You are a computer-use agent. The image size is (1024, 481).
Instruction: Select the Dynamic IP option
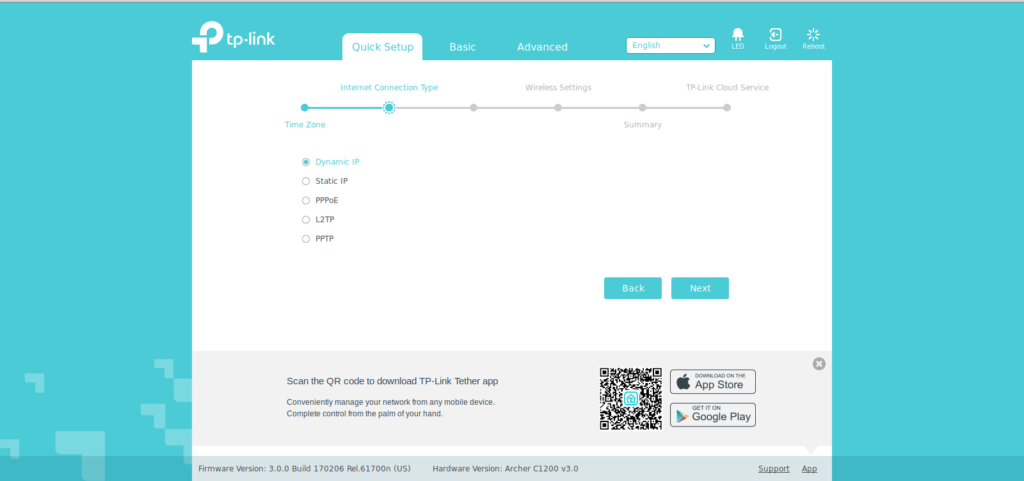coord(306,161)
